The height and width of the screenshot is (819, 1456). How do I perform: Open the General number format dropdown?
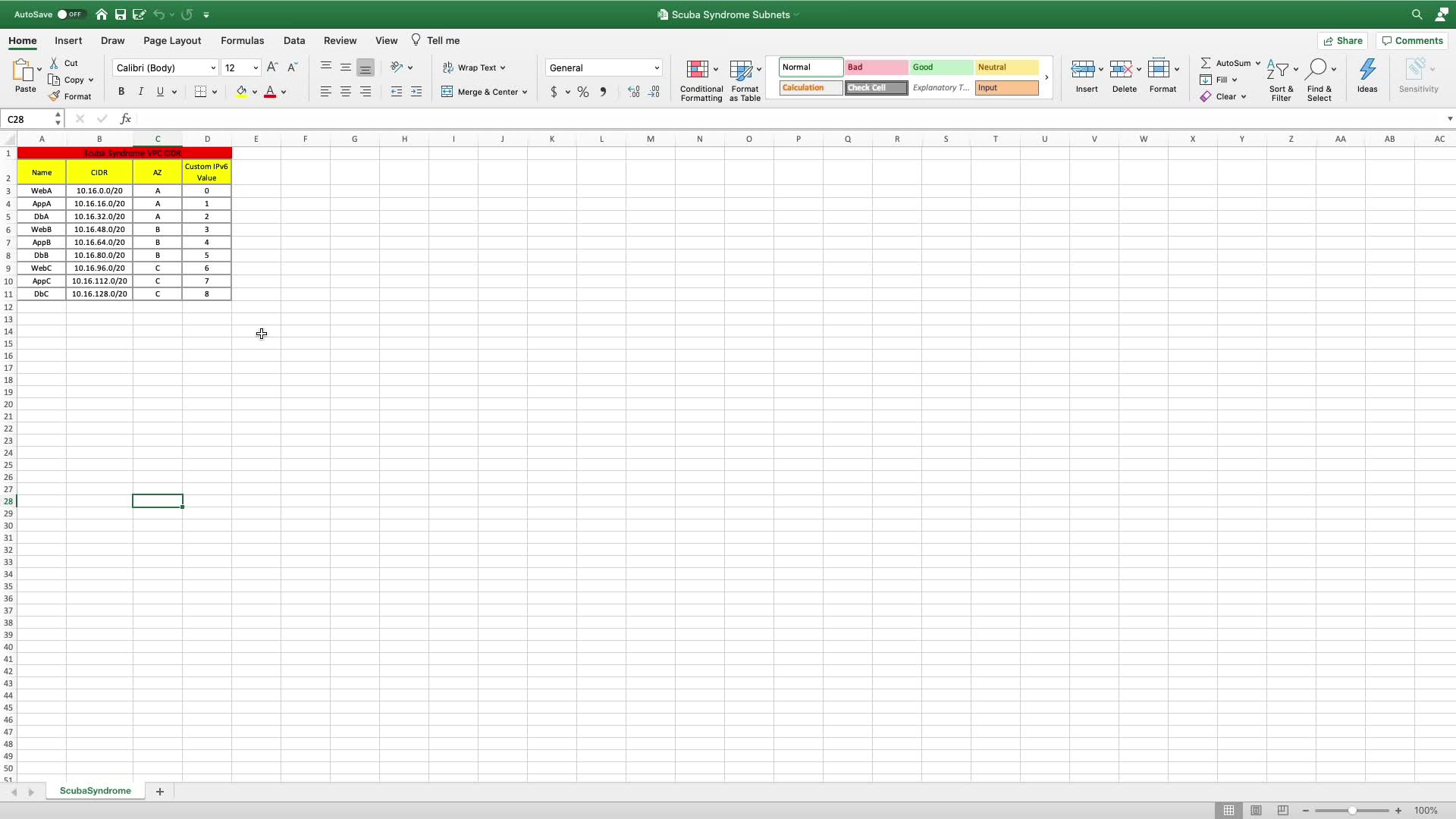[x=656, y=68]
